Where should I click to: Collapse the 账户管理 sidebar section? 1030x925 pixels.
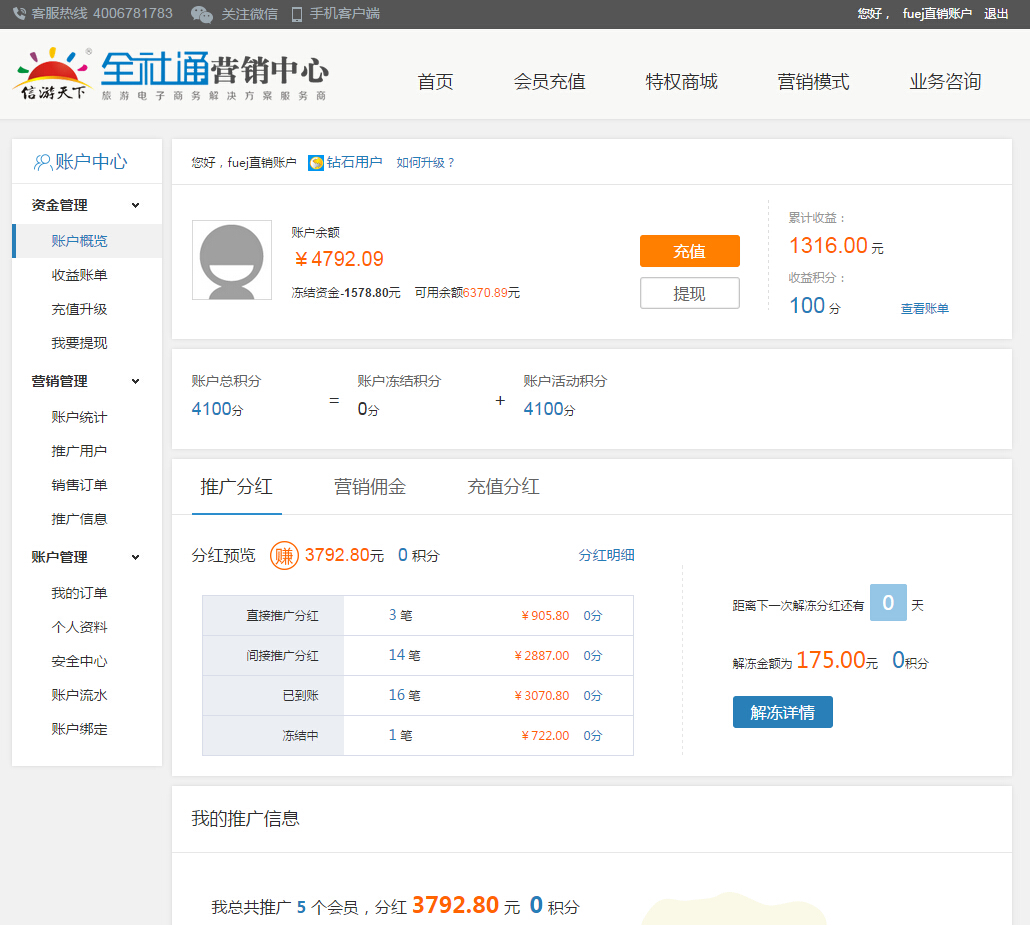coord(135,557)
